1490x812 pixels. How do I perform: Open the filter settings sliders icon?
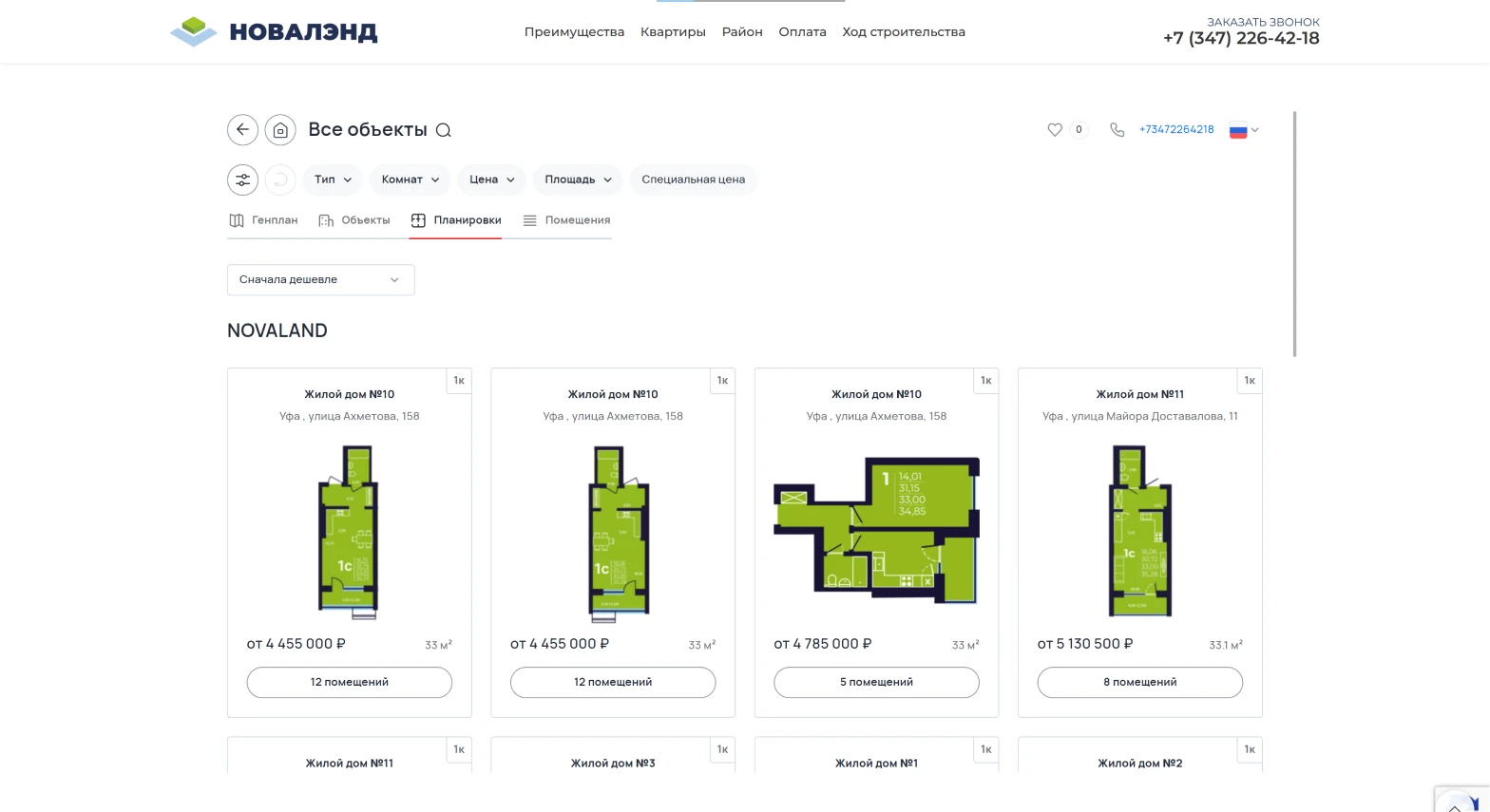242,179
